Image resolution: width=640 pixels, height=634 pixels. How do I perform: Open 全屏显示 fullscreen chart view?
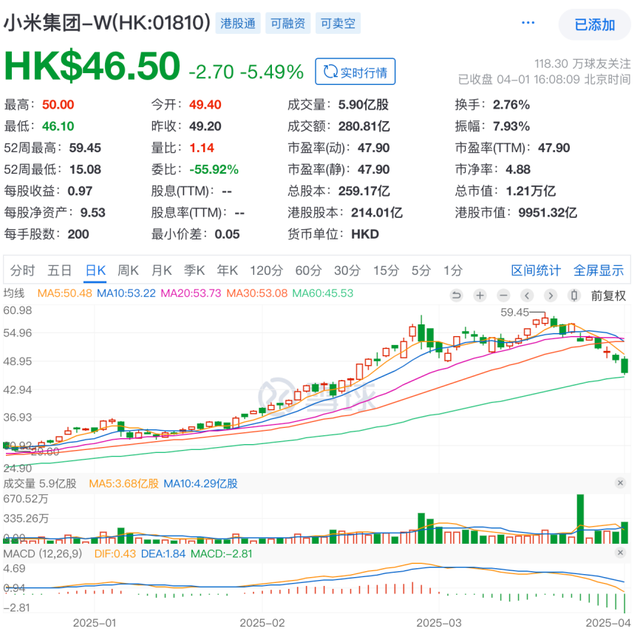599,270
